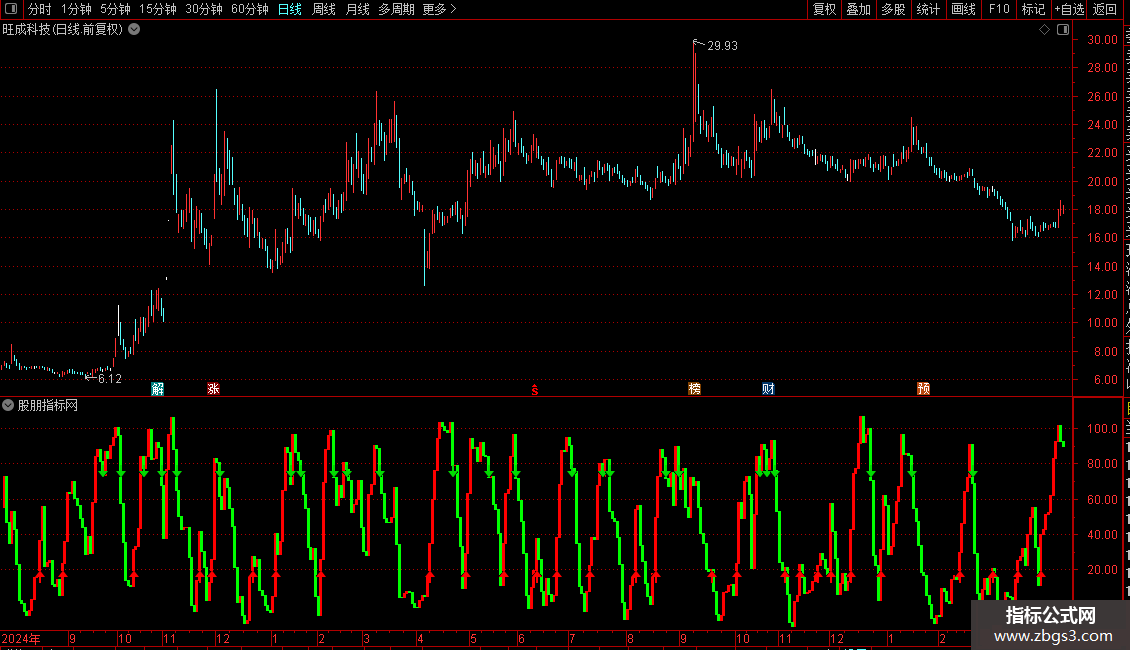Screen dimensions: 1130x650
Task: Click the 涨 info marker on chart
Action: pos(213,389)
